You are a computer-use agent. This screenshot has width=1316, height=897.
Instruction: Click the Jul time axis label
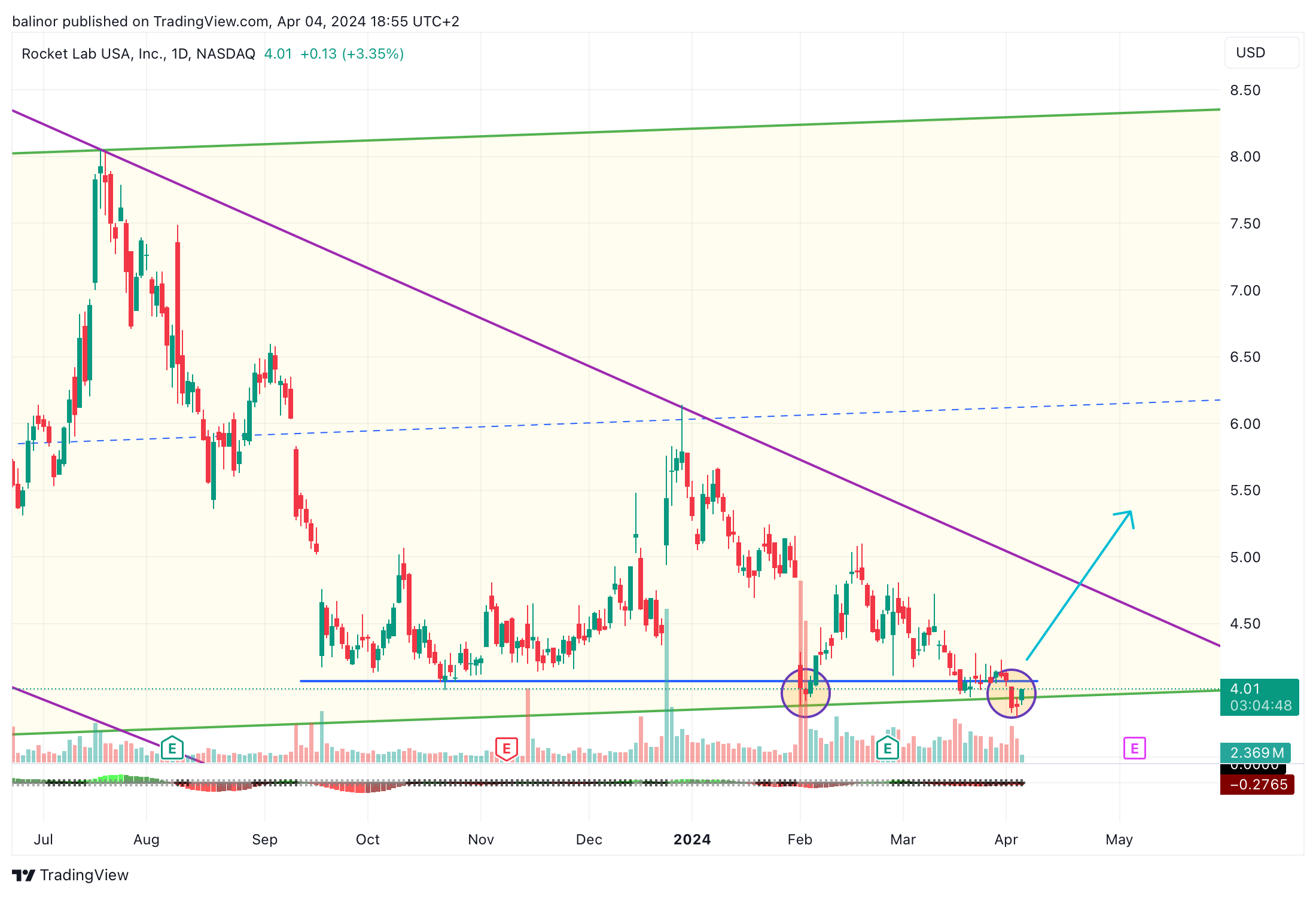(x=44, y=840)
